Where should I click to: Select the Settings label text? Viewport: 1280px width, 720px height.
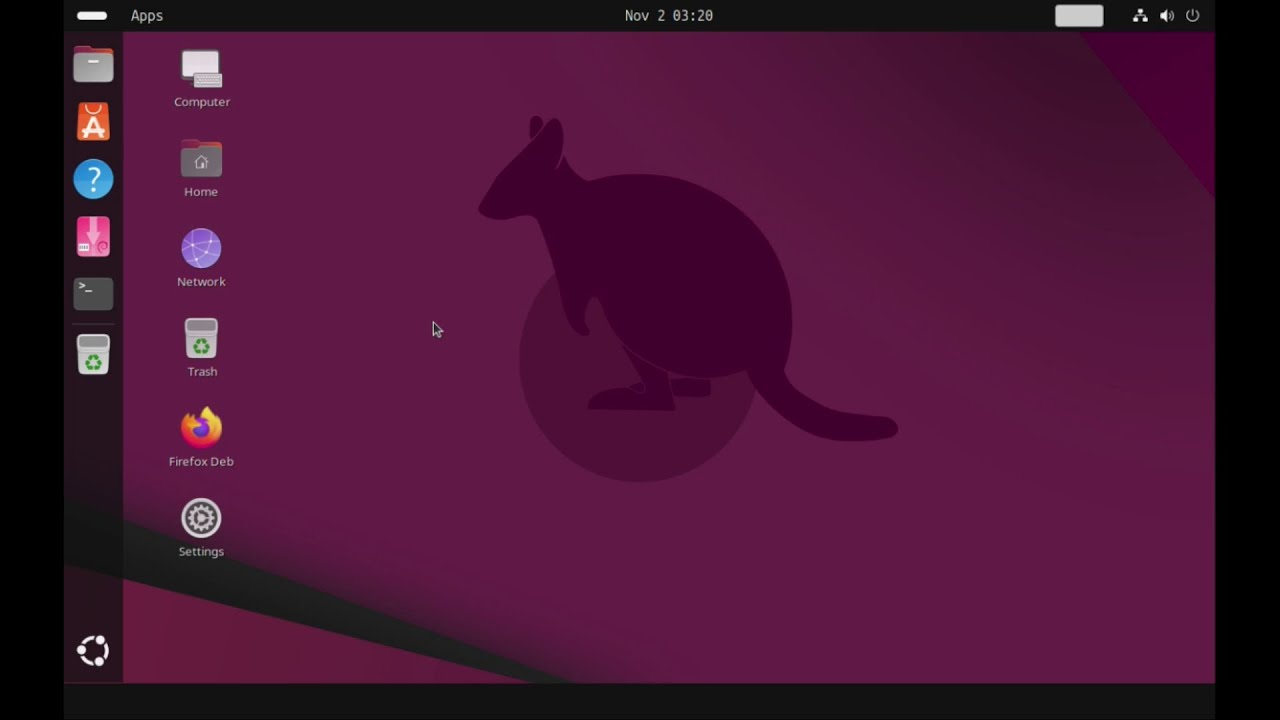(x=201, y=552)
